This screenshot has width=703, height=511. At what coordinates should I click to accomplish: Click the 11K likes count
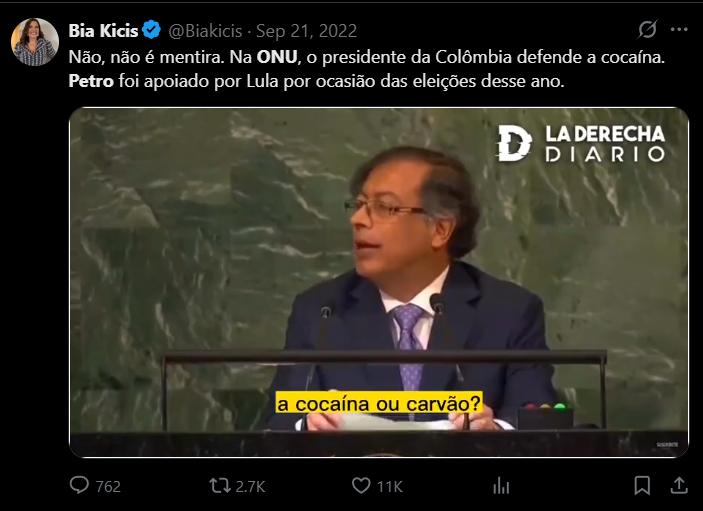click(390, 486)
